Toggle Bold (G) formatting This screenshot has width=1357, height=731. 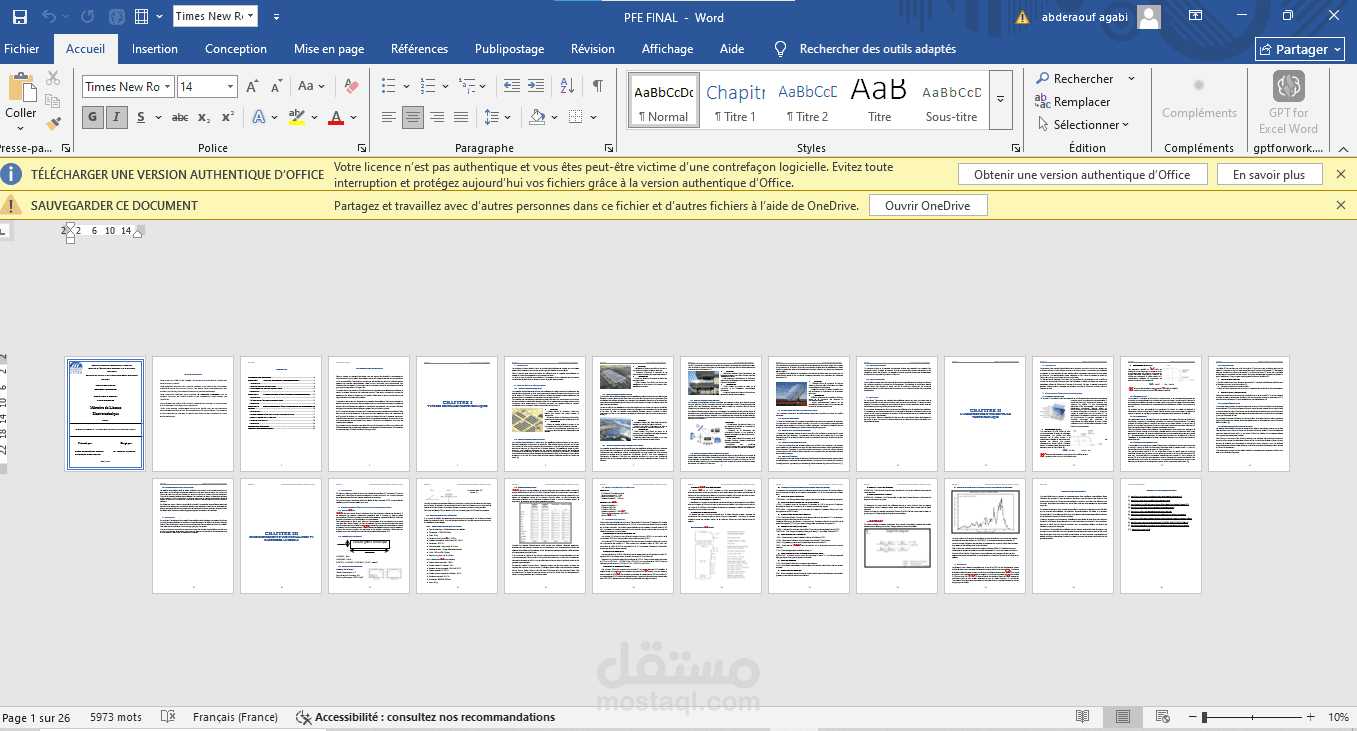[92, 117]
